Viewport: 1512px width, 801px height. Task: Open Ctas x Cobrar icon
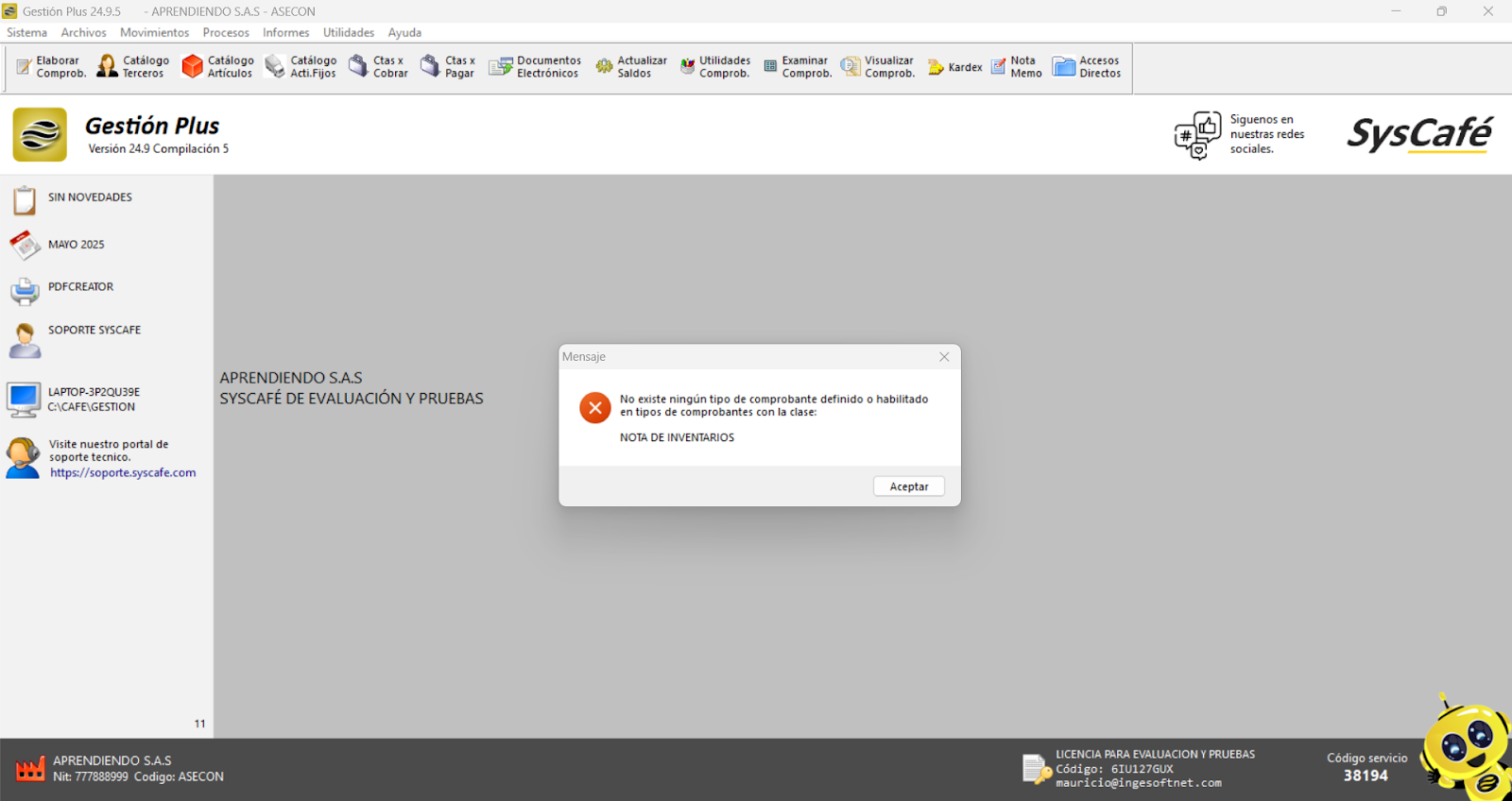click(x=358, y=67)
